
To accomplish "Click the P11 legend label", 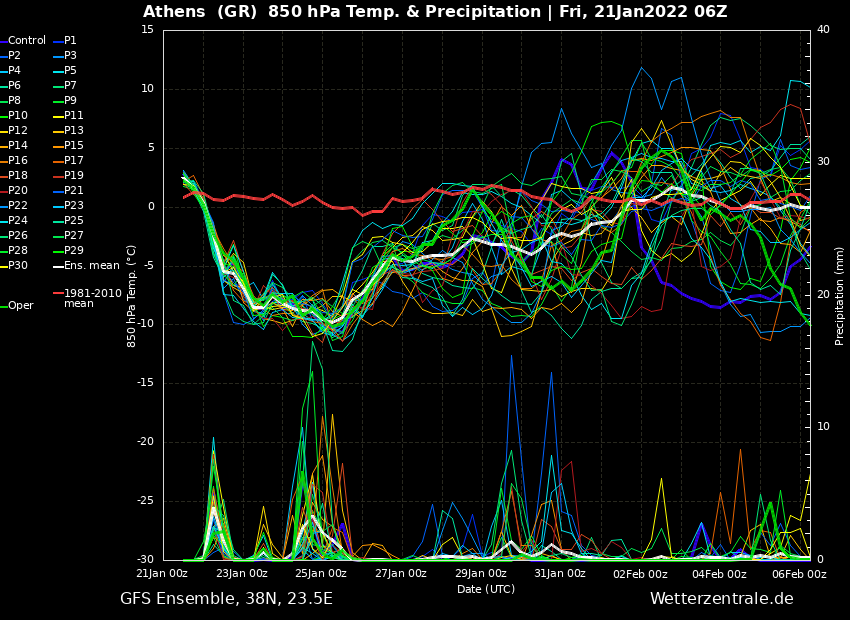I will [x=74, y=115].
